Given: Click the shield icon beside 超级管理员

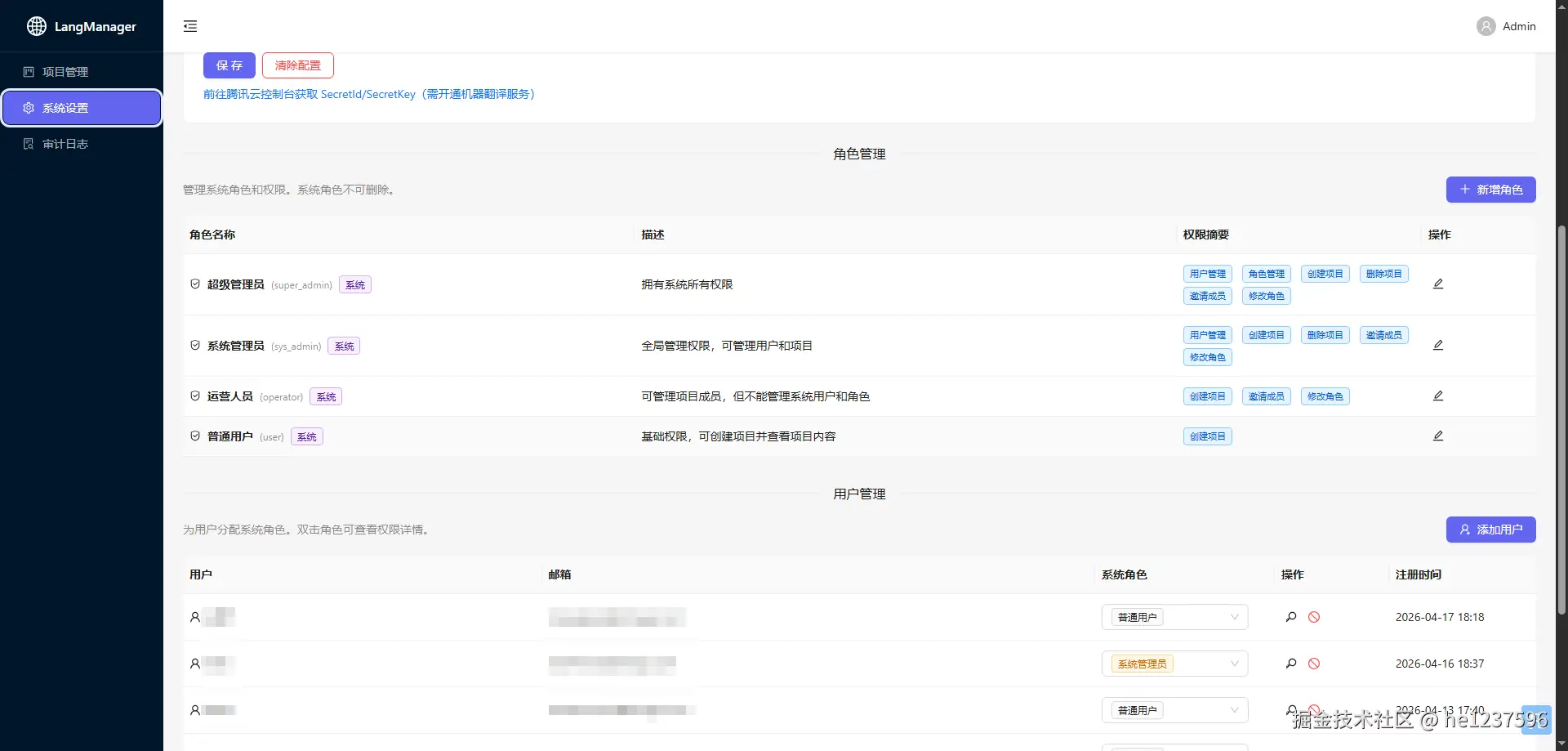Looking at the screenshot, I should (195, 284).
